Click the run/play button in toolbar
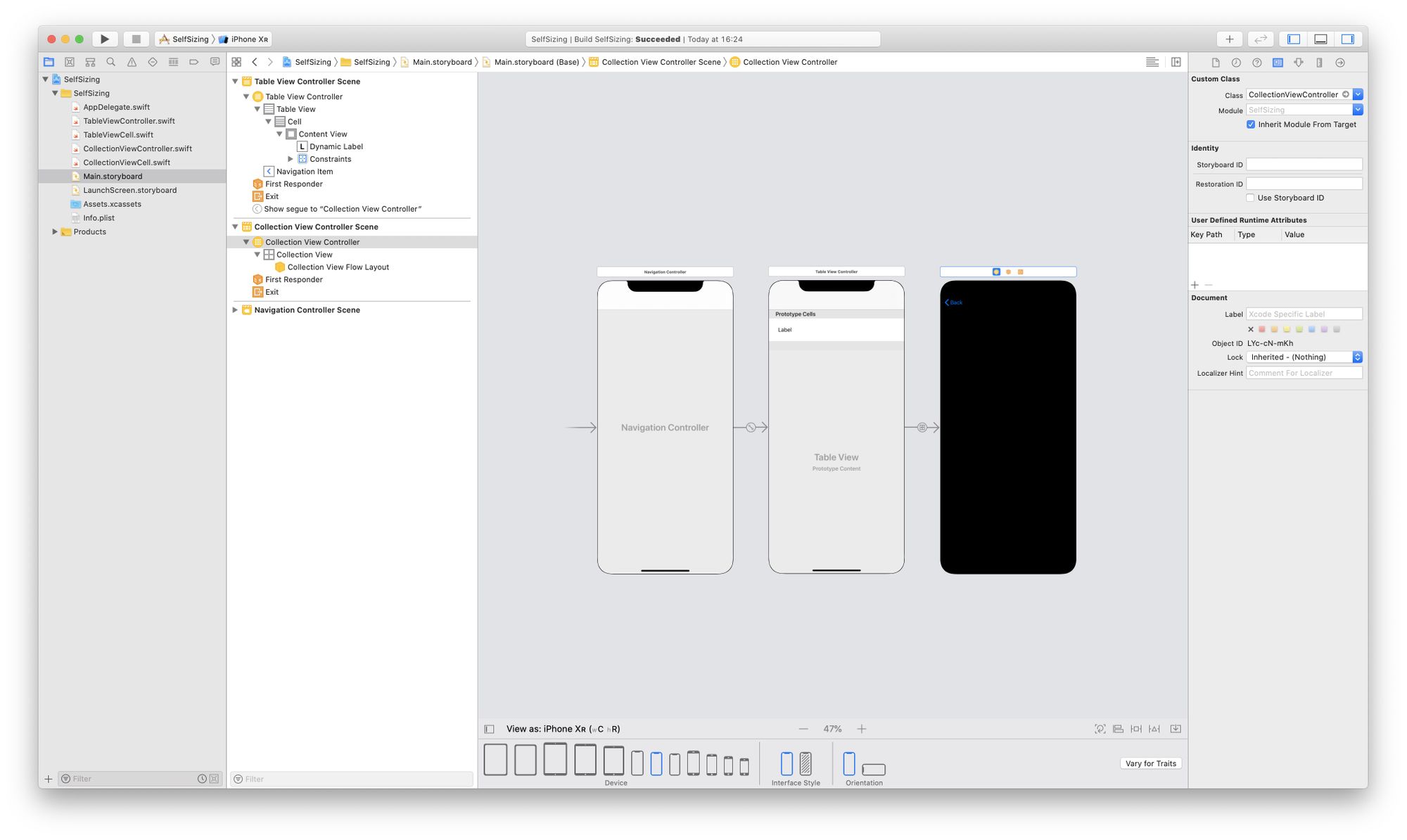The height and width of the screenshot is (840, 1407). (104, 39)
